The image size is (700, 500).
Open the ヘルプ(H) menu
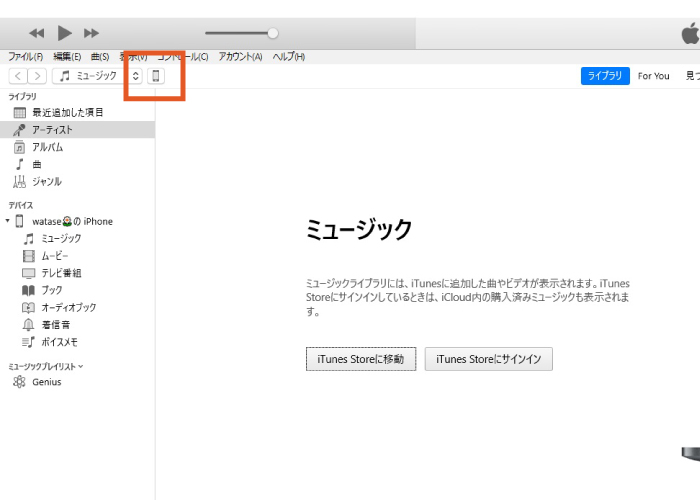(x=289, y=57)
